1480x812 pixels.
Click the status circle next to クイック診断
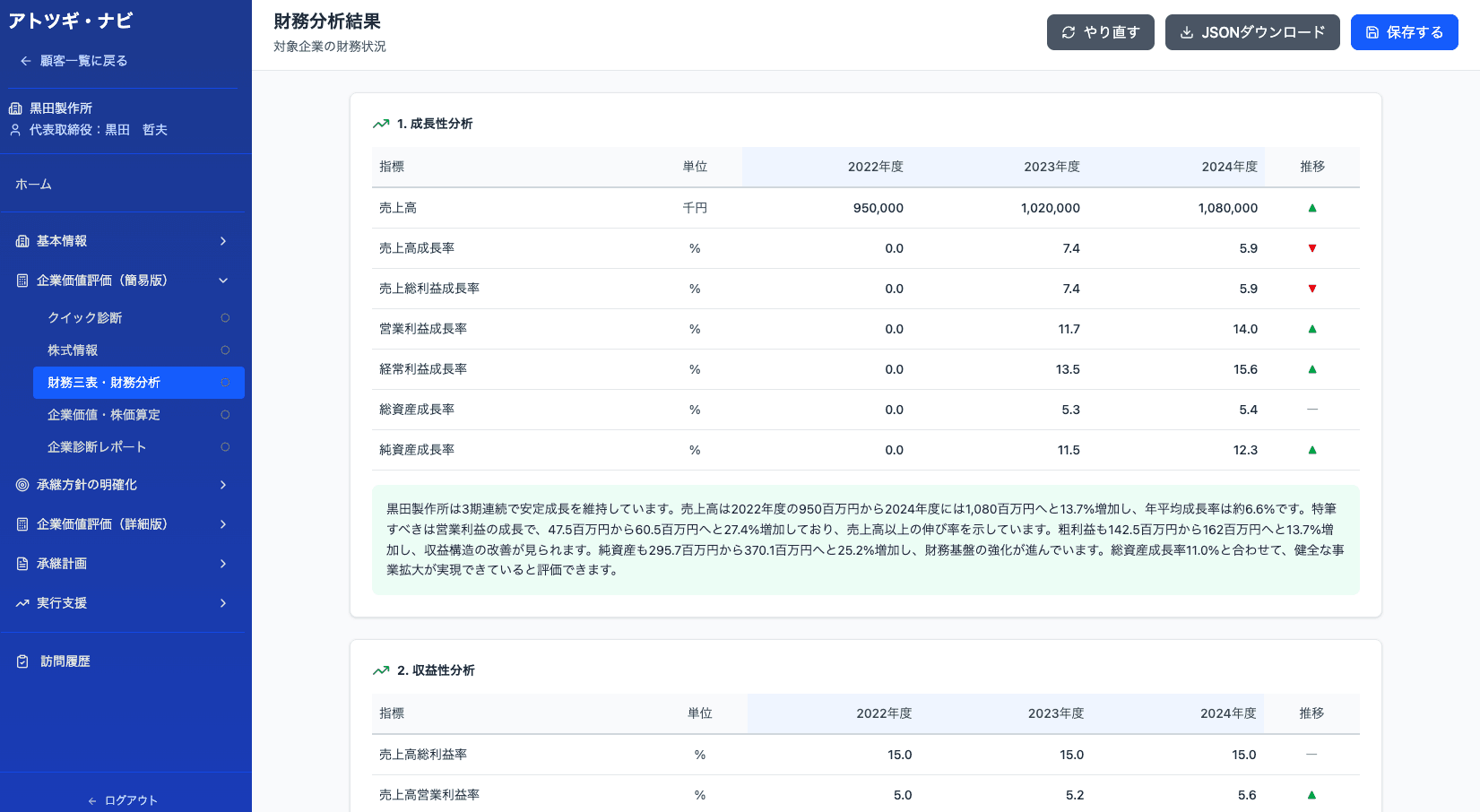click(x=225, y=317)
